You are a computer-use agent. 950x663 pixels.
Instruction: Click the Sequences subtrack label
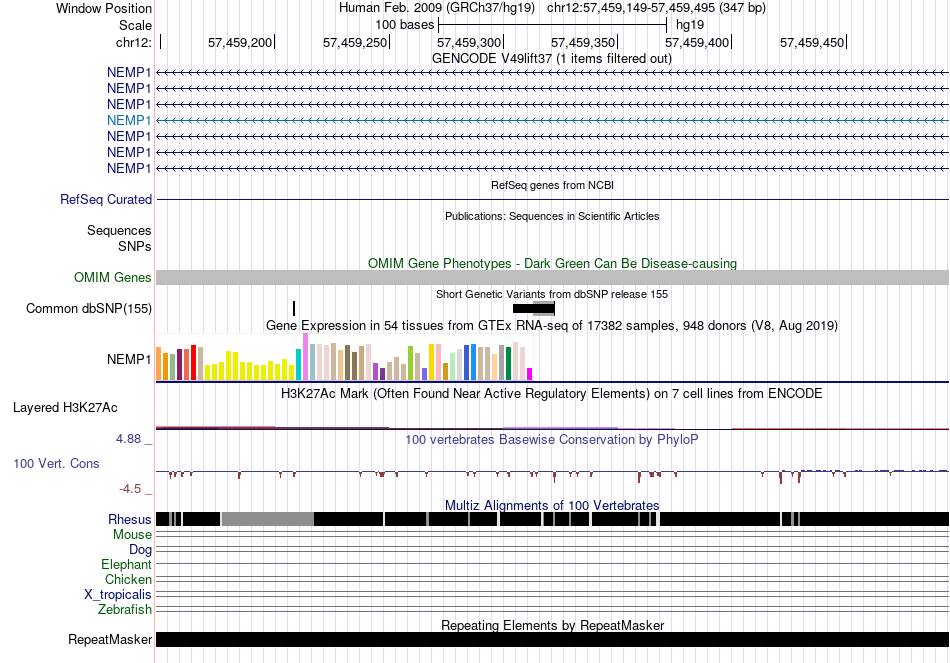click(119, 230)
